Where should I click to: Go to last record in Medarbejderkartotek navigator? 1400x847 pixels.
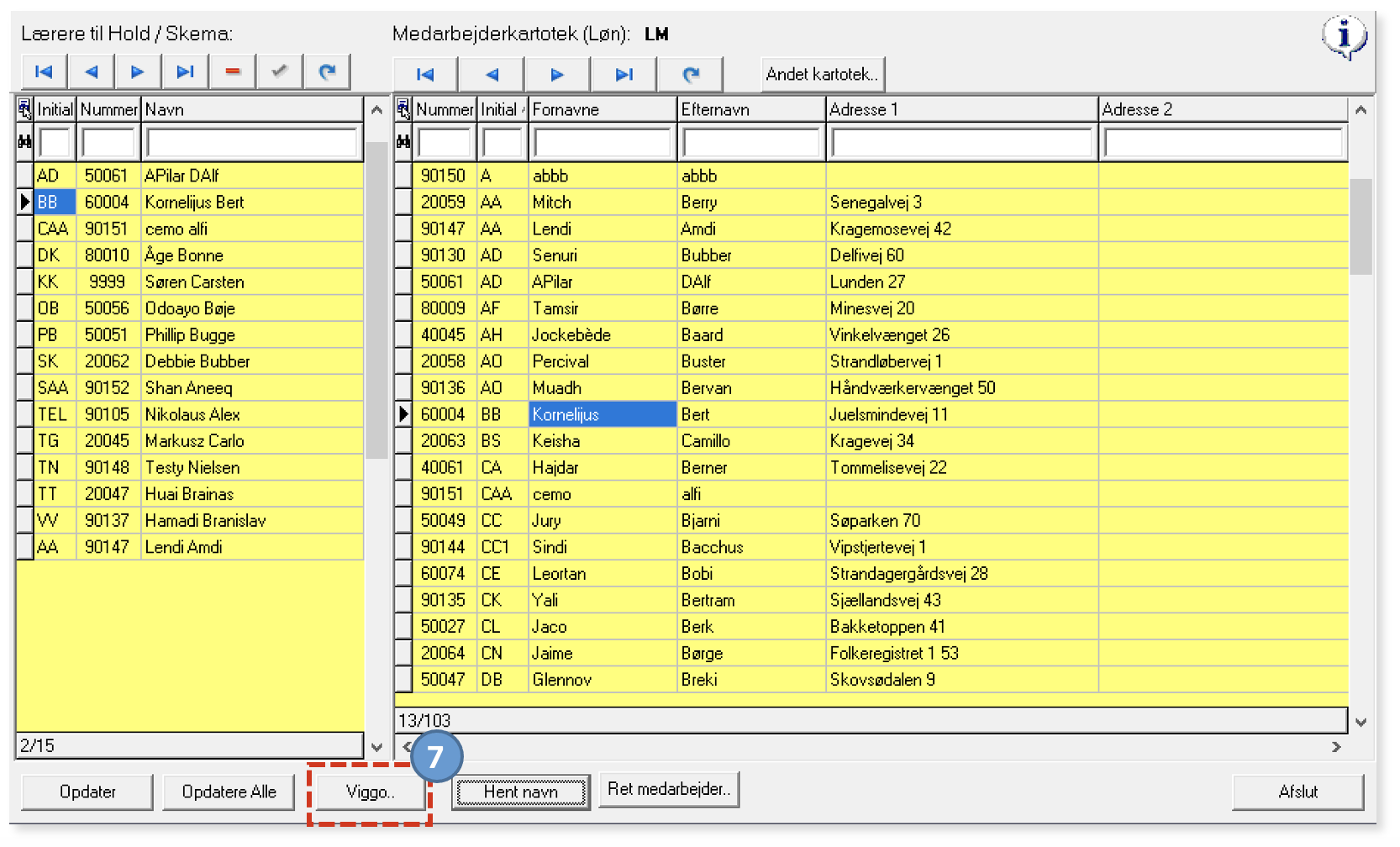624,75
